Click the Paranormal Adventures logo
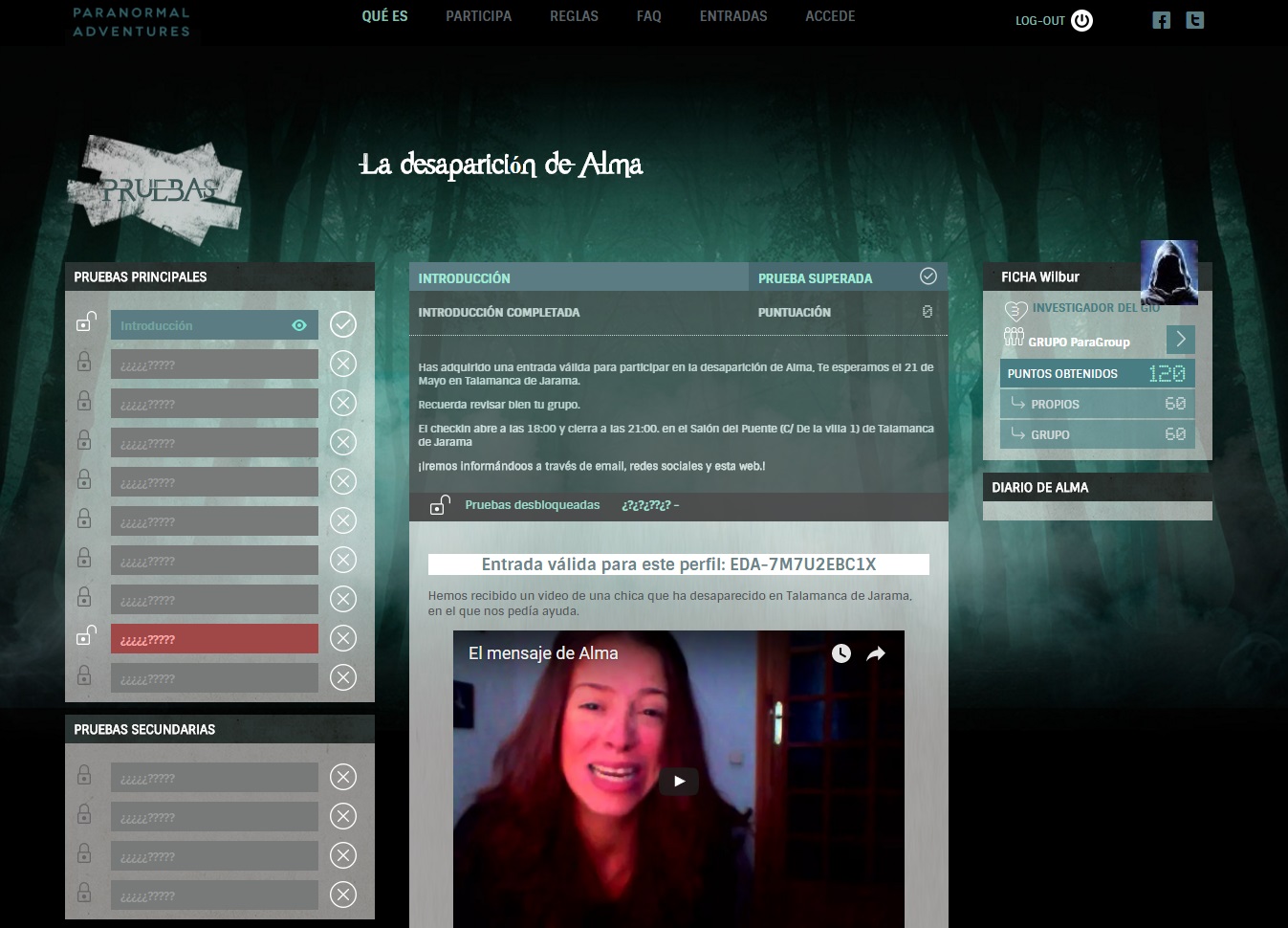This screenshot has width=1288, height=928. point(132,23)
